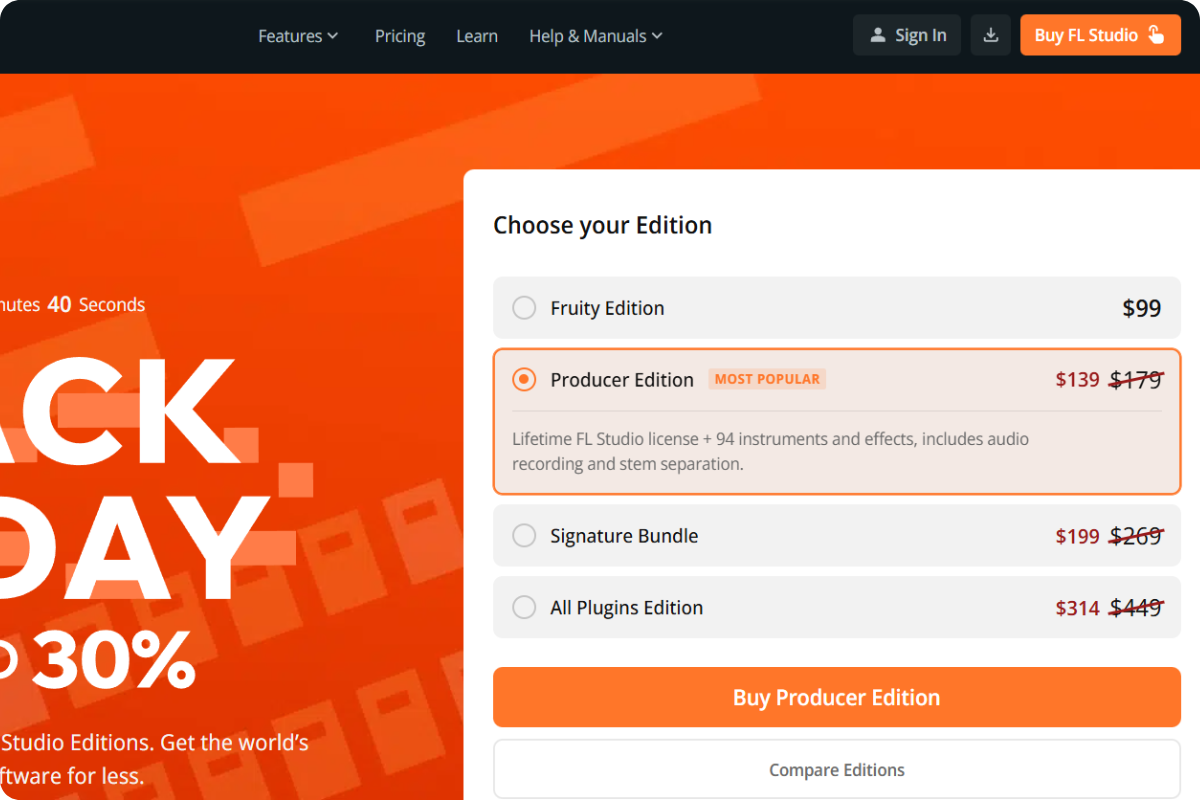Click the Producer Edition description text
The image size is (1200, 800).
click(x=770, y=451)
